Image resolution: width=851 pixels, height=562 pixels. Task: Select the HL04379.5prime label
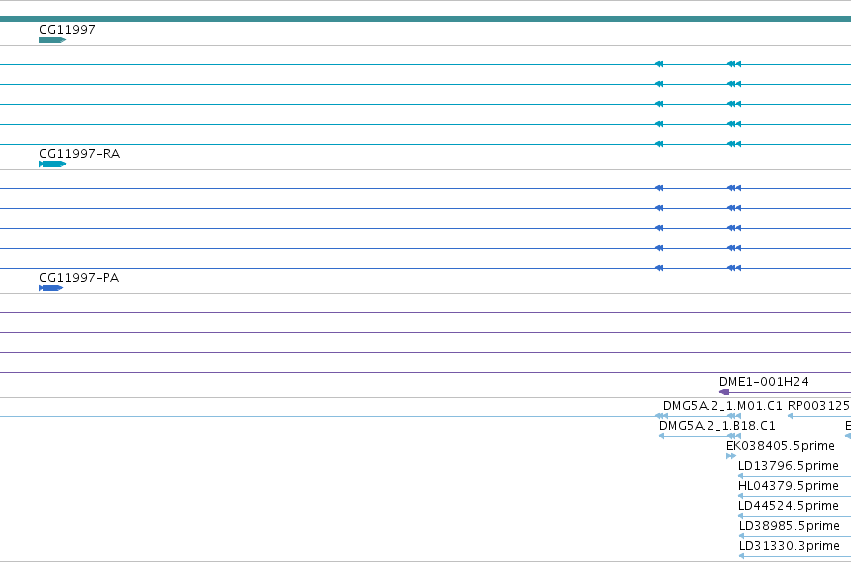788,486
